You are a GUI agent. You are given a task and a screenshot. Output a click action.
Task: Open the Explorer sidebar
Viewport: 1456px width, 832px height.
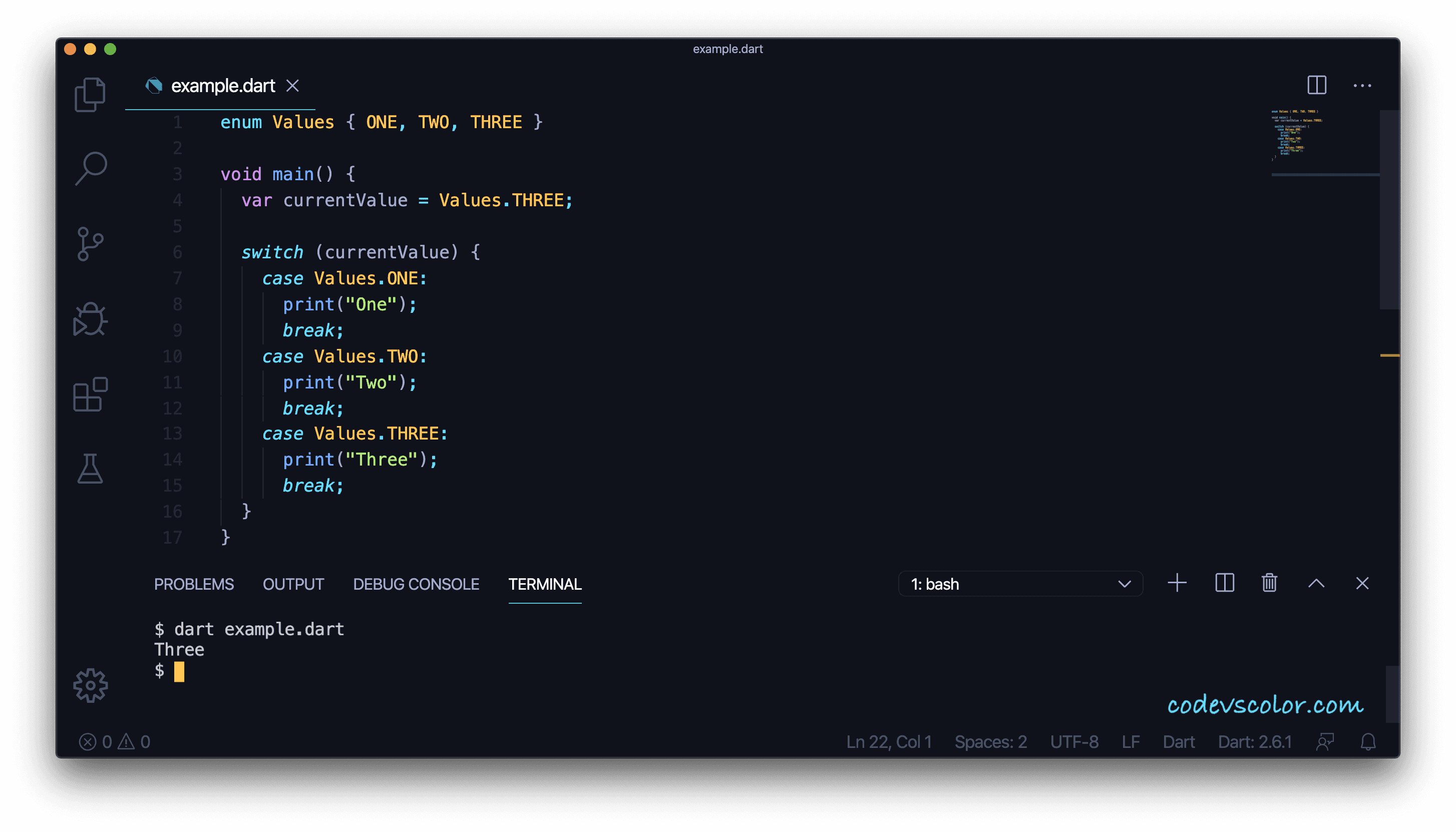(90, 93)
